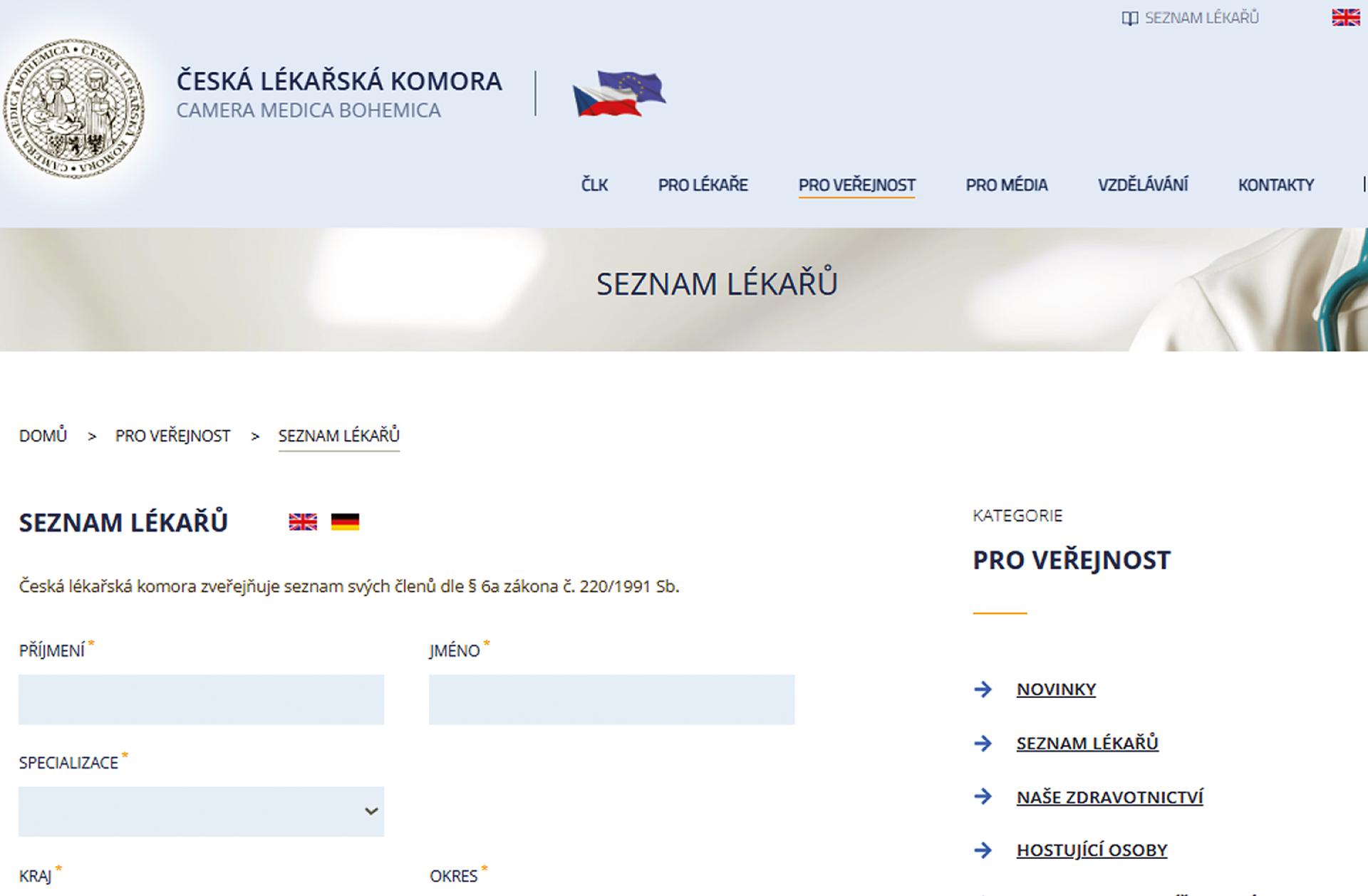Select English flag next to page heading
The width and height of the screenshot is (1368, 896).
(x=302, y=523)
